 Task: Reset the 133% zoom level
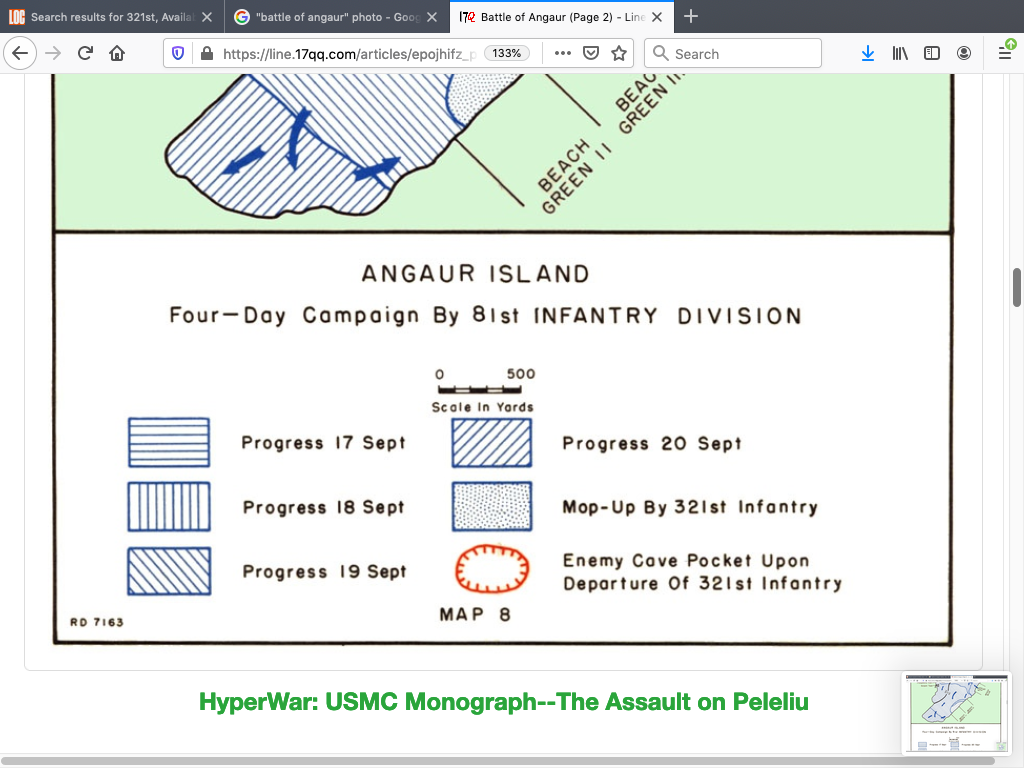[507, 54]
